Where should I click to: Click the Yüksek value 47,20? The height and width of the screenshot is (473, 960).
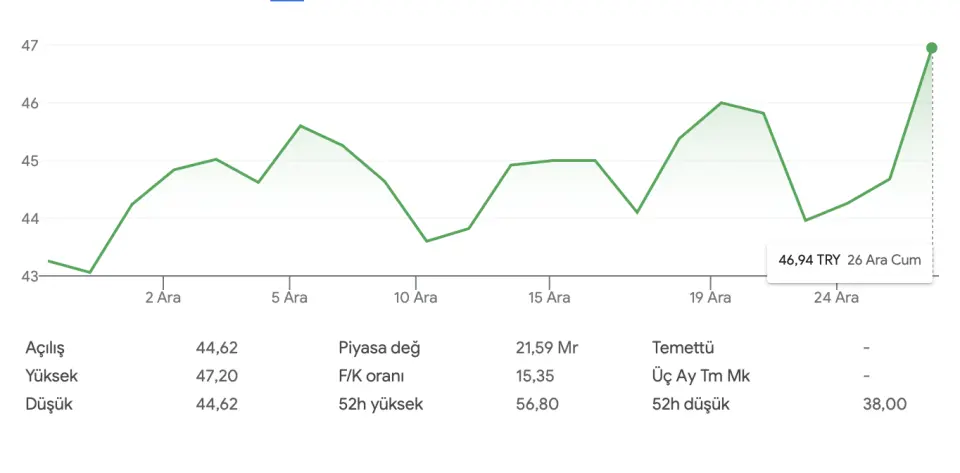point(217,376)
